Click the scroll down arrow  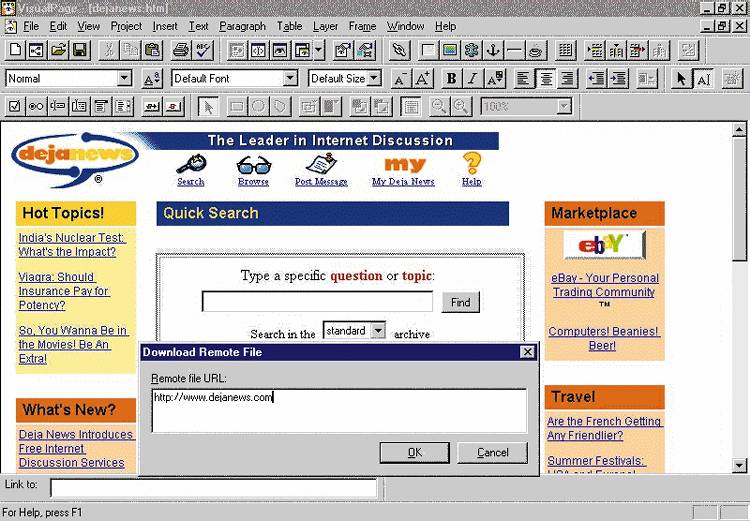tap(739, 465)
